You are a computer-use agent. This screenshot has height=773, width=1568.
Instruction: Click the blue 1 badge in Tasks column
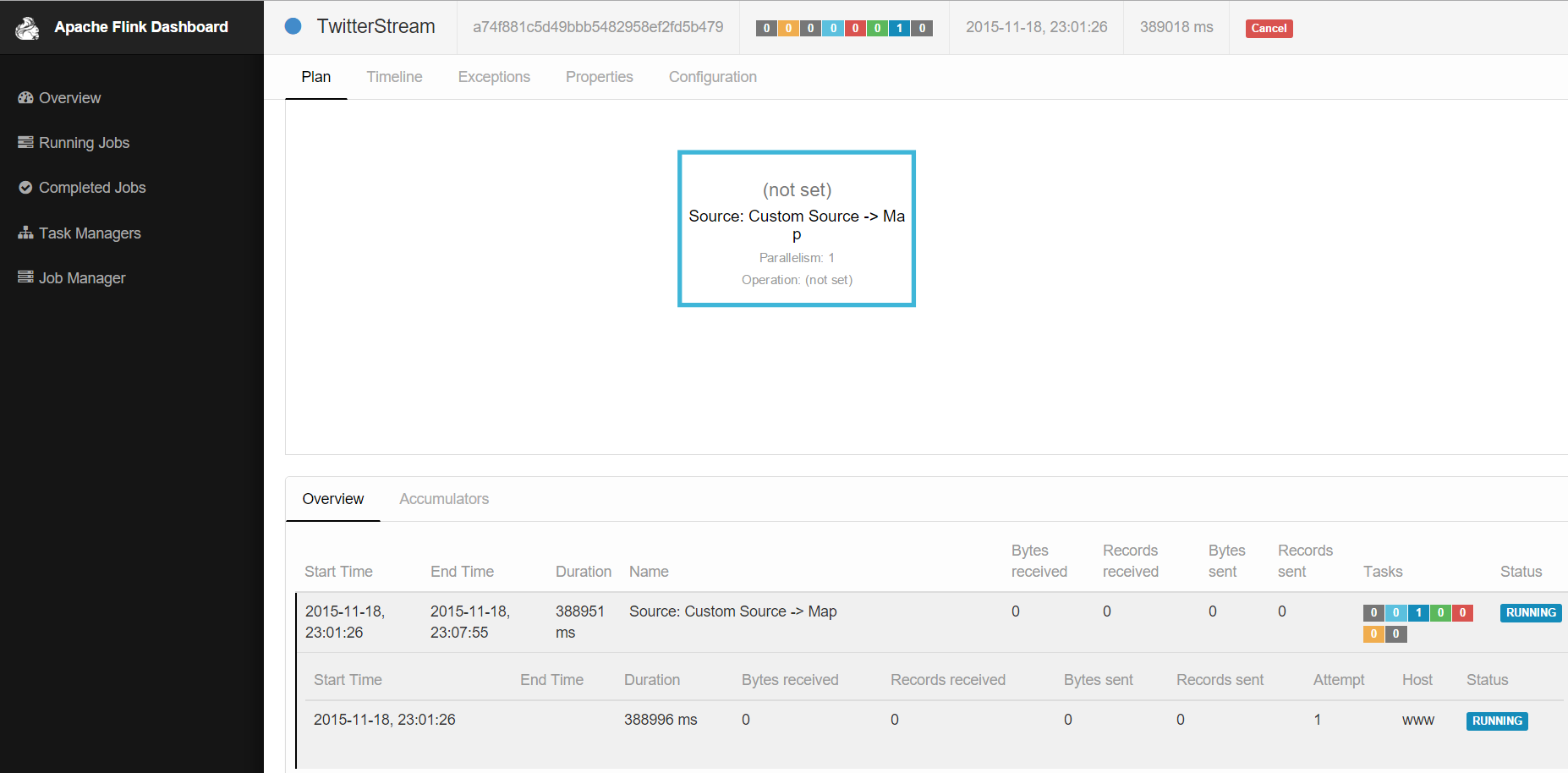[x=1418, y=613]
